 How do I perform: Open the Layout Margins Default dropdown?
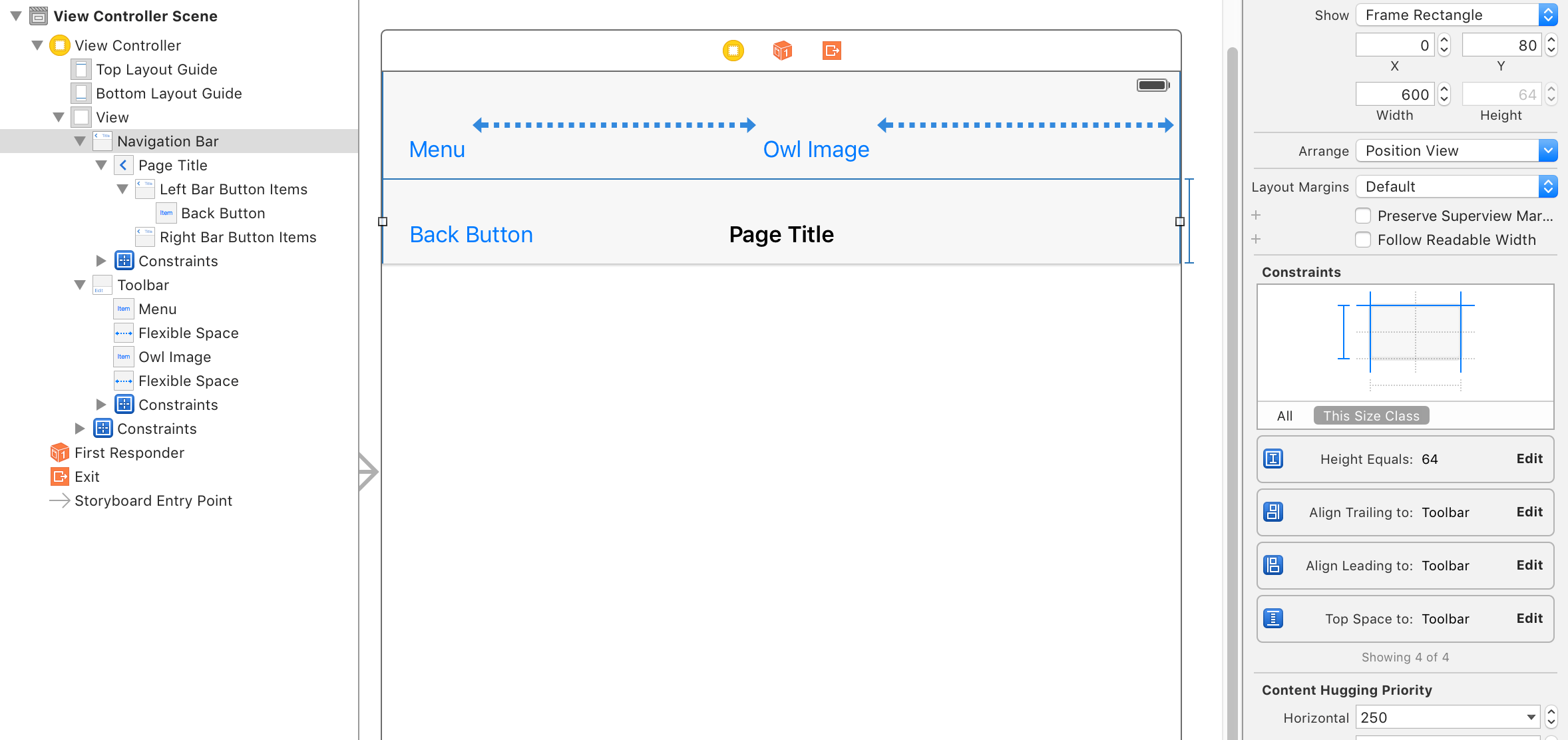[1456, 186]
